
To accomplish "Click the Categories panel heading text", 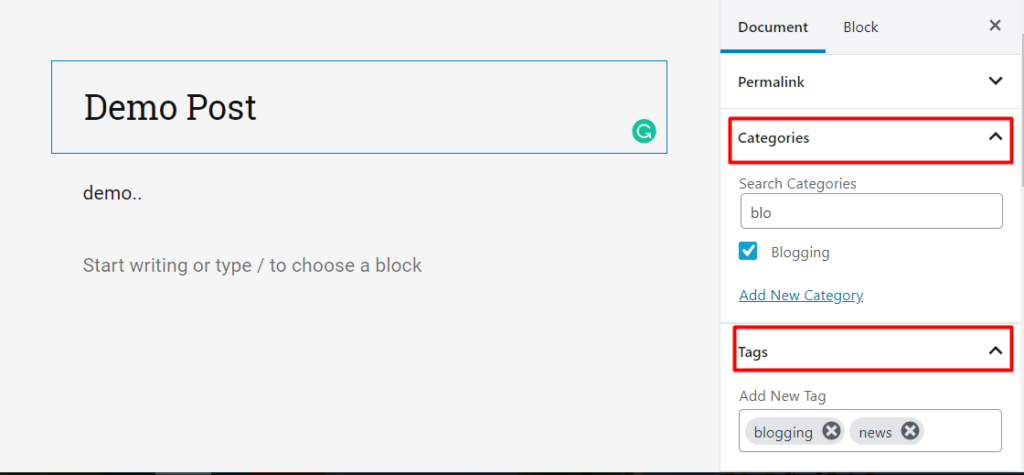I will 774,138.
